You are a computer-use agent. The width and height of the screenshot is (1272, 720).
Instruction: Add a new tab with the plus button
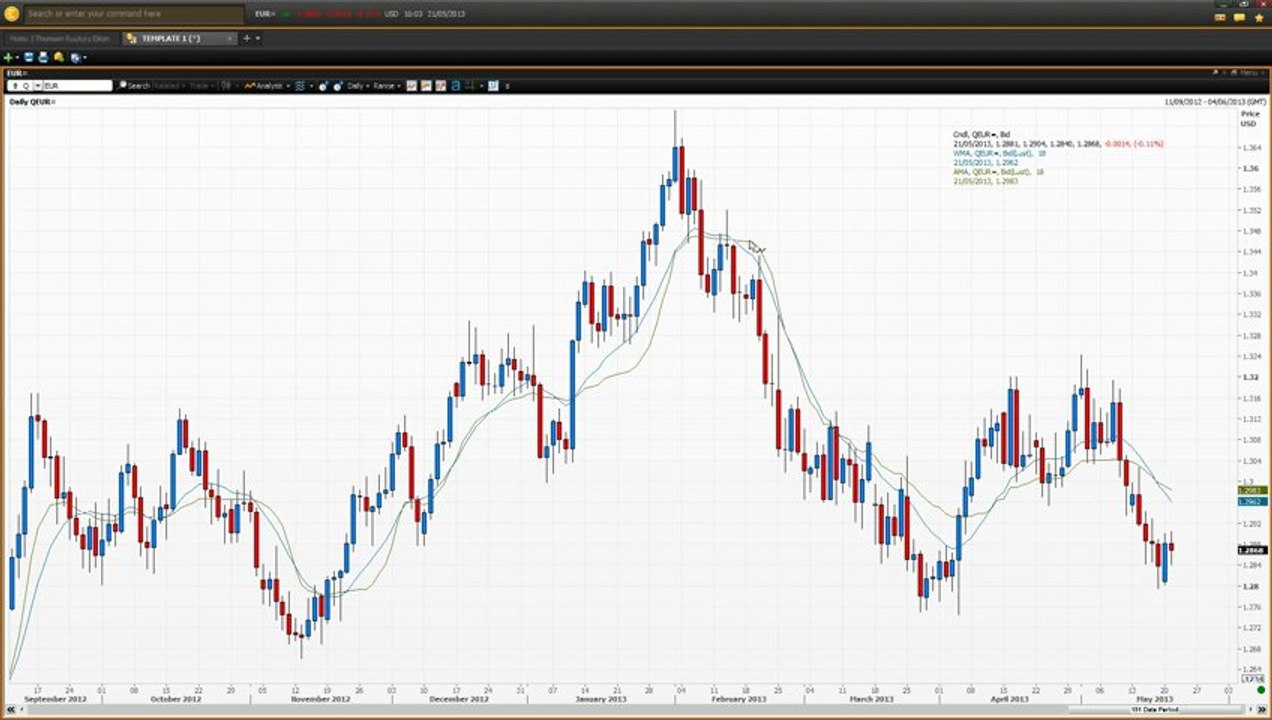246,38
